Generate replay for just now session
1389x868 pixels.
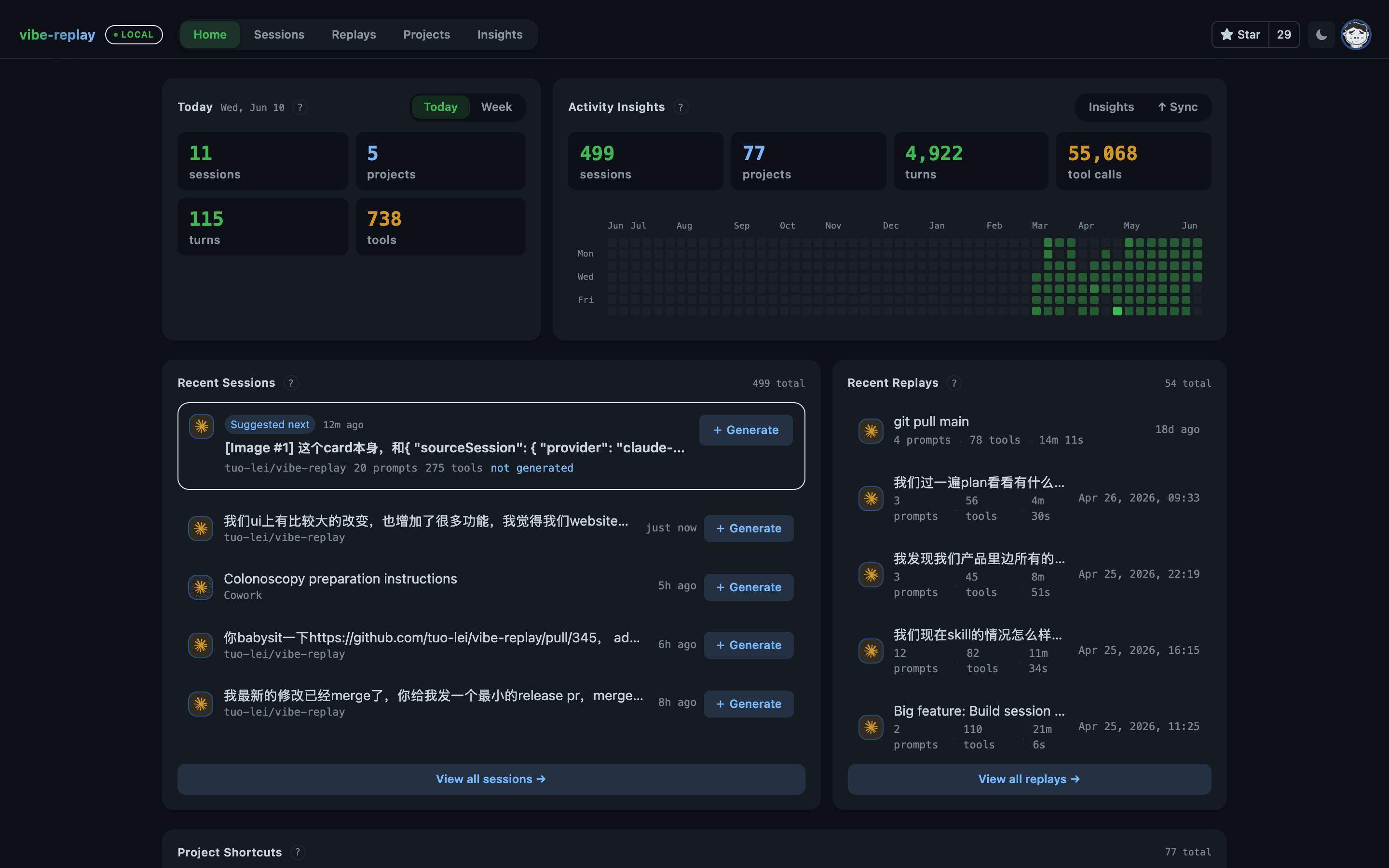pos(749,528)
